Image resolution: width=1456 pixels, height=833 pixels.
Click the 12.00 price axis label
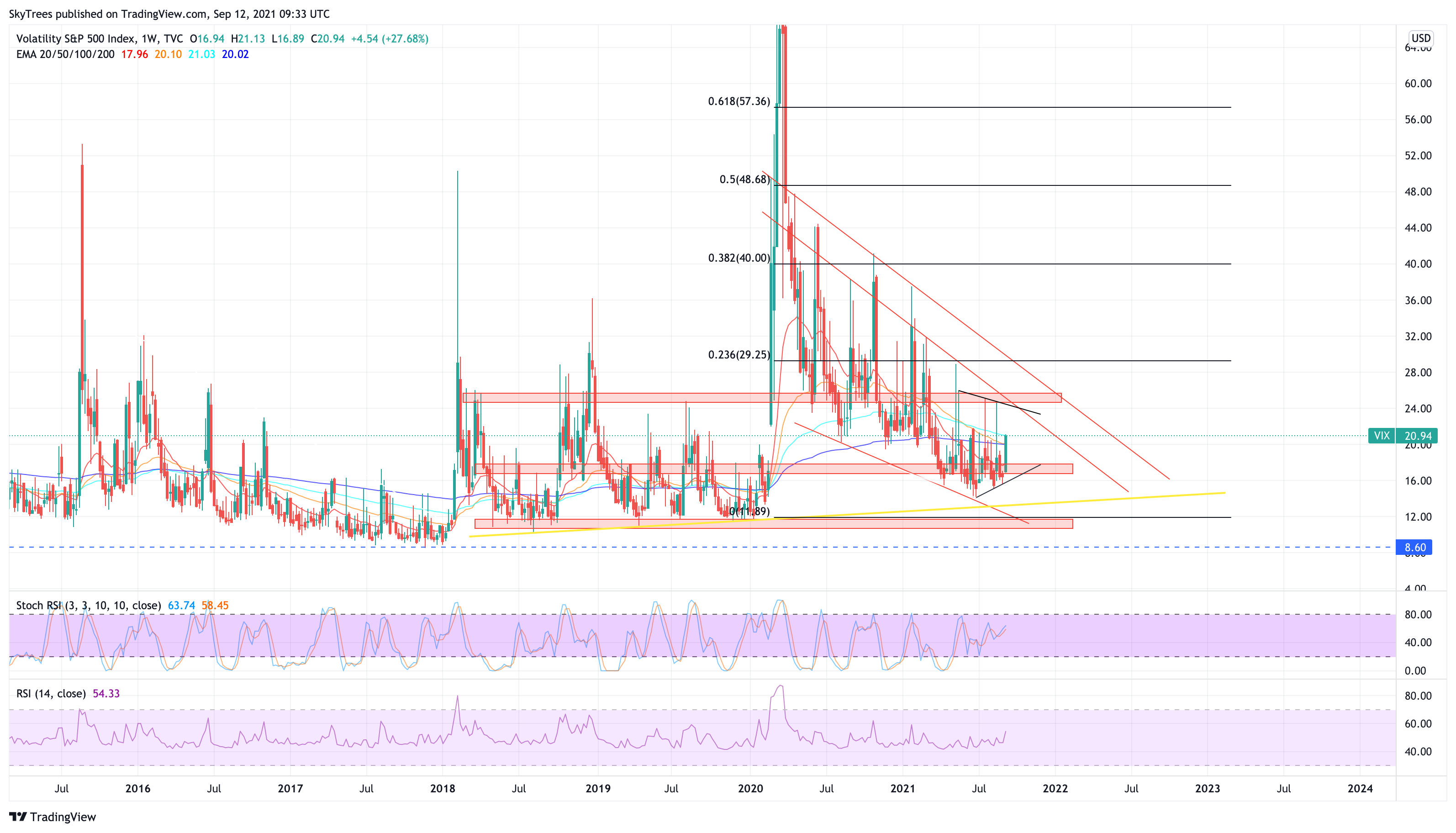1418,517
